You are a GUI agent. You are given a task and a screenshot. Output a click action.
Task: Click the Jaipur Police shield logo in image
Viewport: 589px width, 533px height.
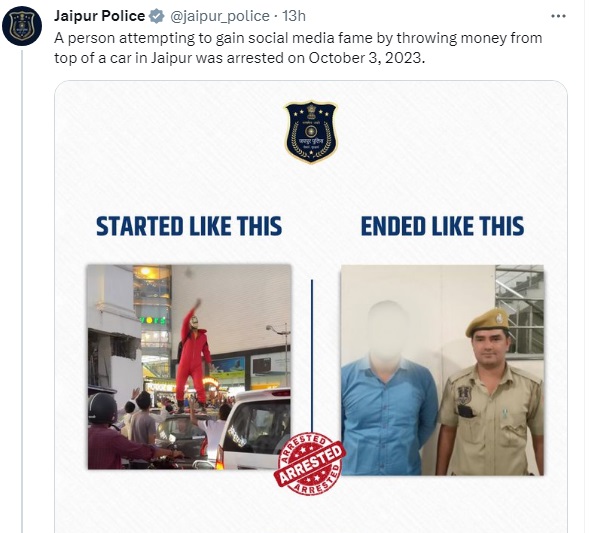click(x=311, y=132)
